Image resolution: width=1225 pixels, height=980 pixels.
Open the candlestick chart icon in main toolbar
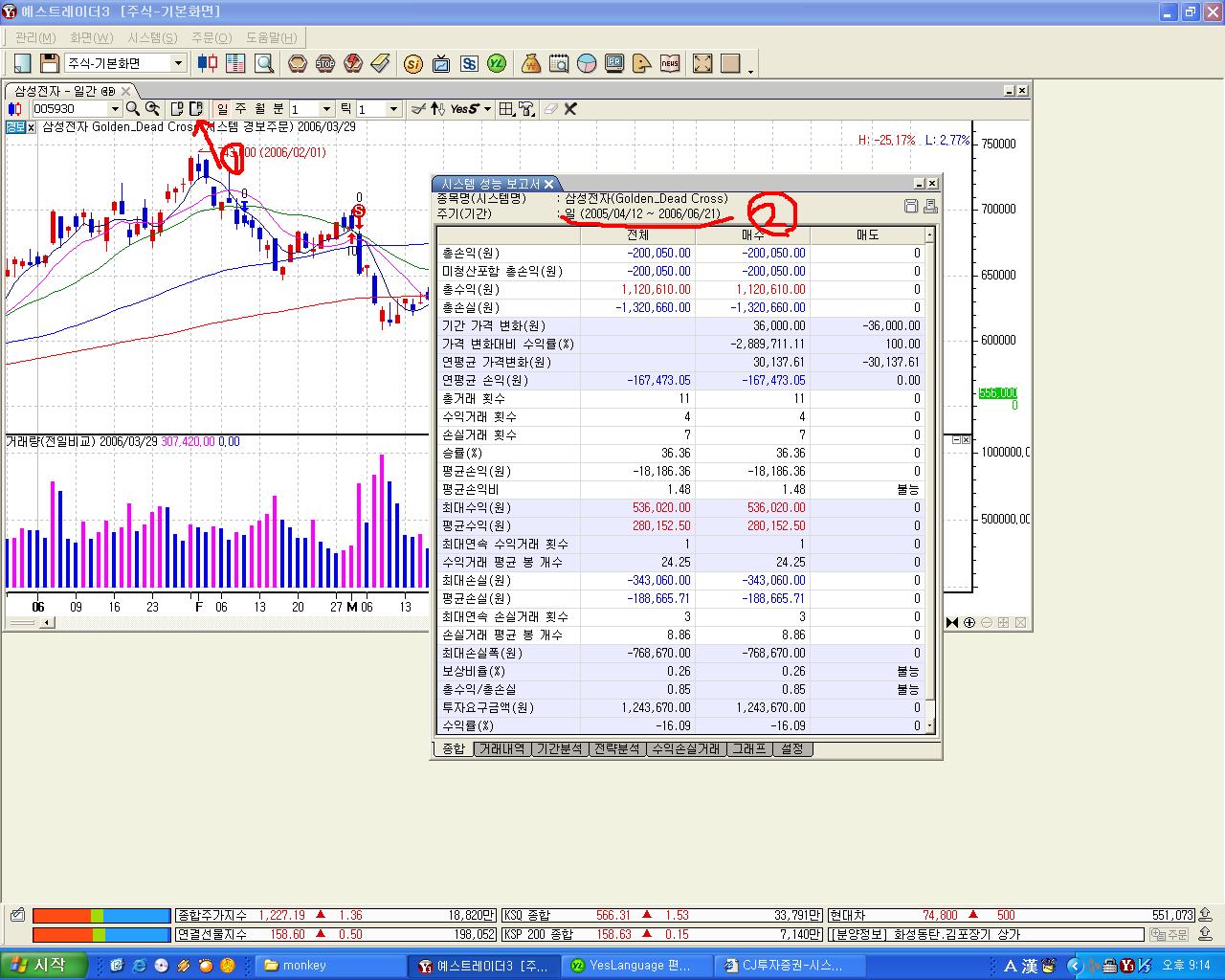(207, 63)
